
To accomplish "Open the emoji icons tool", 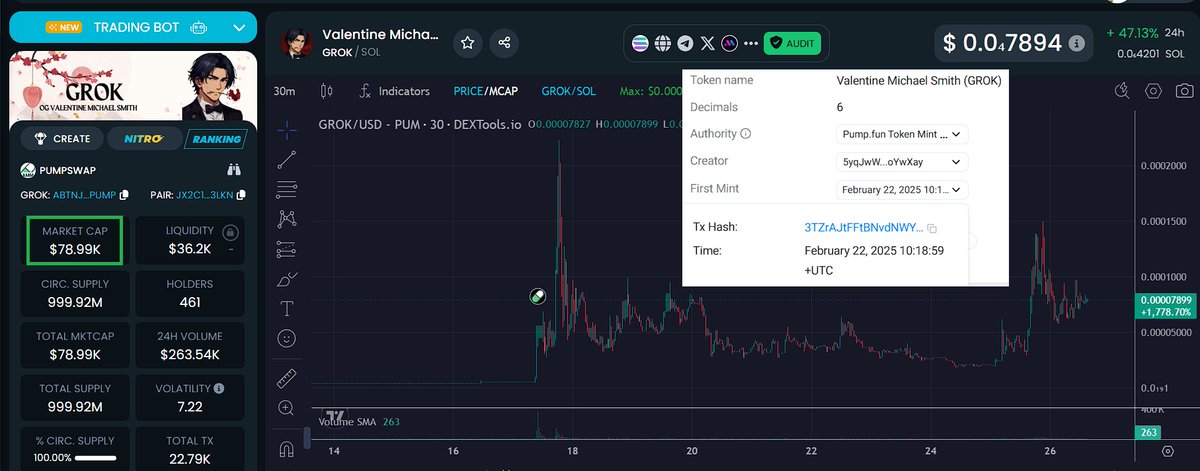I will [287, 338].
